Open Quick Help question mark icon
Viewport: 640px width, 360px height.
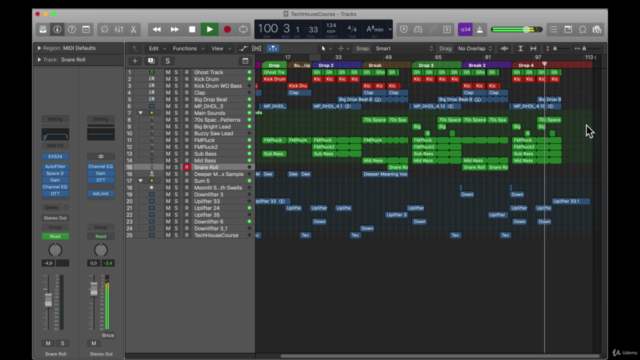tap(71, 29)
